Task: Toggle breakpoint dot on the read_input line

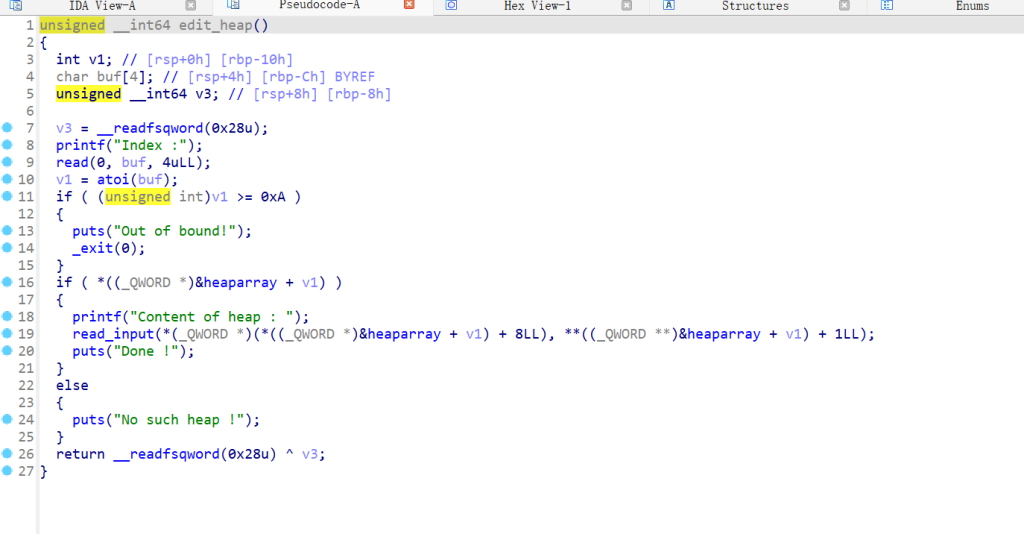Action: coord(7,334)
